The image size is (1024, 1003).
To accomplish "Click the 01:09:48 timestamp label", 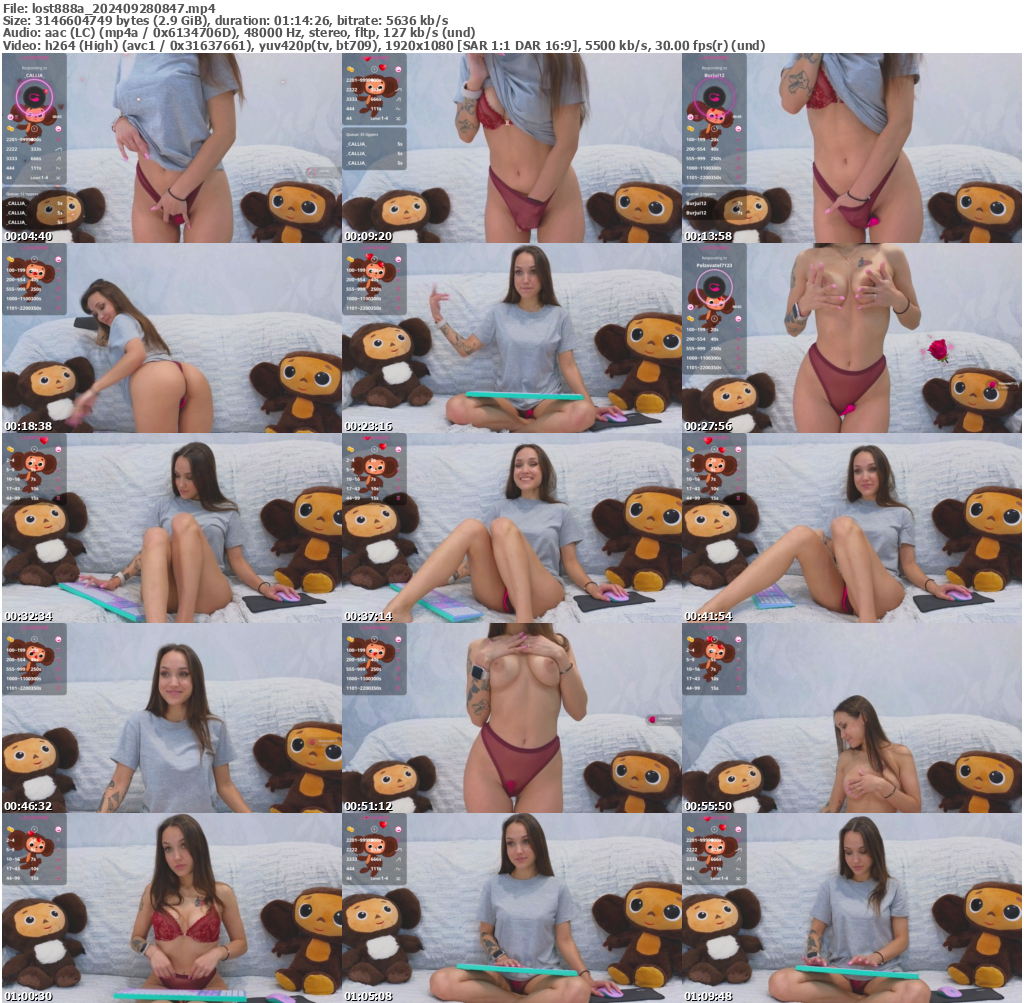I will click(x=710, y=997).
